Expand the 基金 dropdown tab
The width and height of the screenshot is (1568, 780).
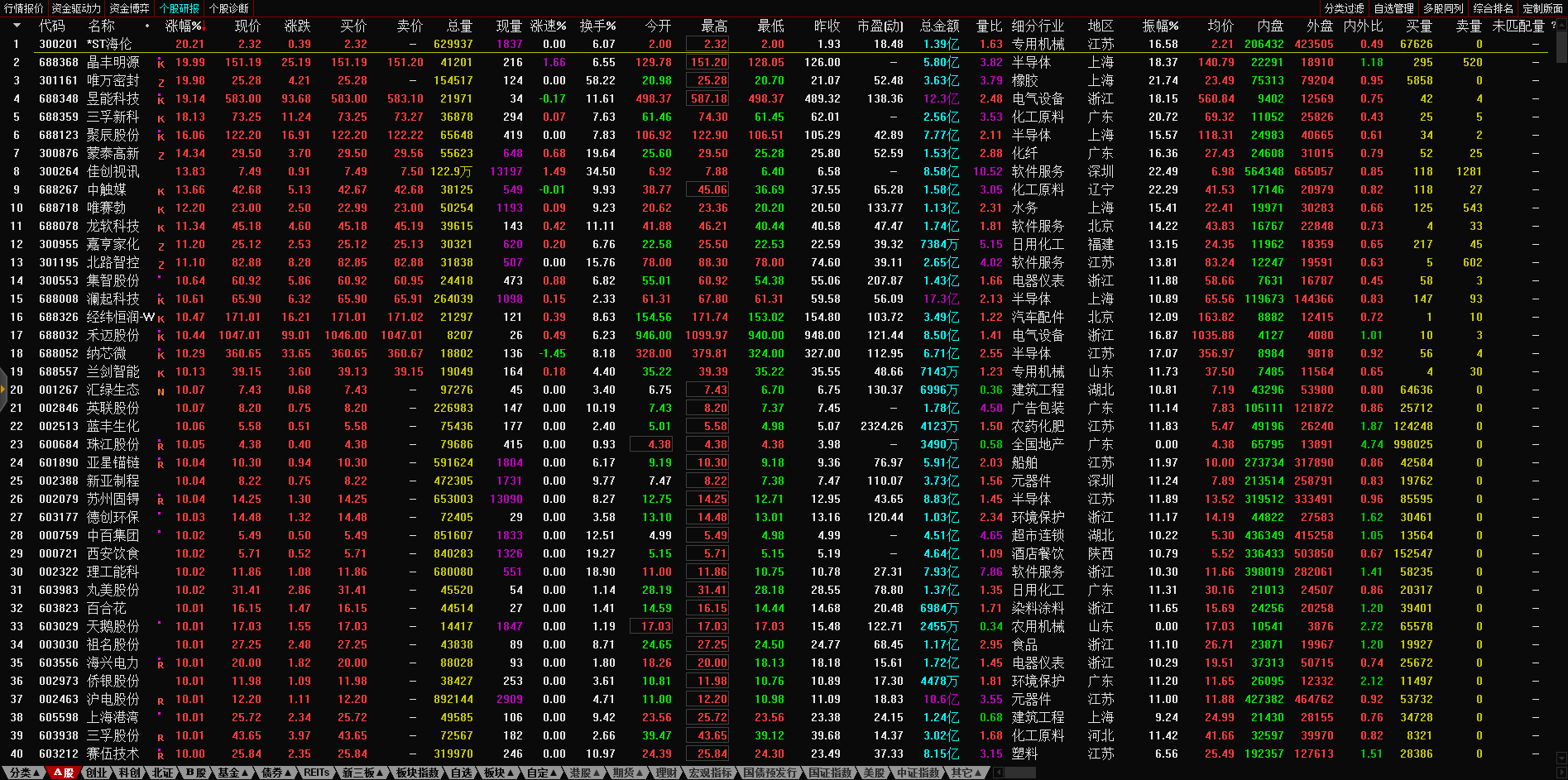pyautogui.click(x=233, y=773)
